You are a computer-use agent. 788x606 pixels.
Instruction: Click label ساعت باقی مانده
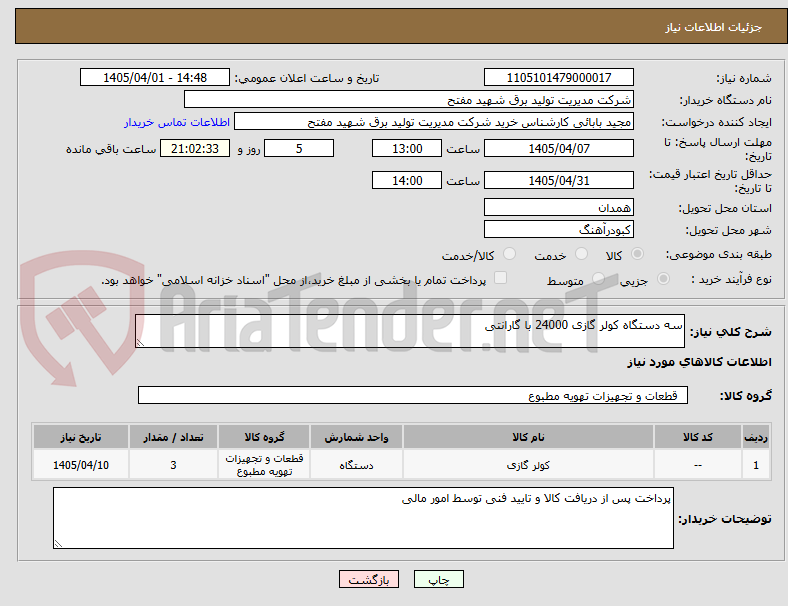pyautogui.click(x=111, y=149)
